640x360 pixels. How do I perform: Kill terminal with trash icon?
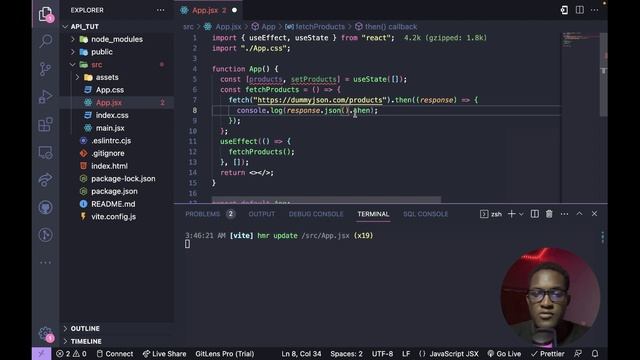(x=549, y=214)
